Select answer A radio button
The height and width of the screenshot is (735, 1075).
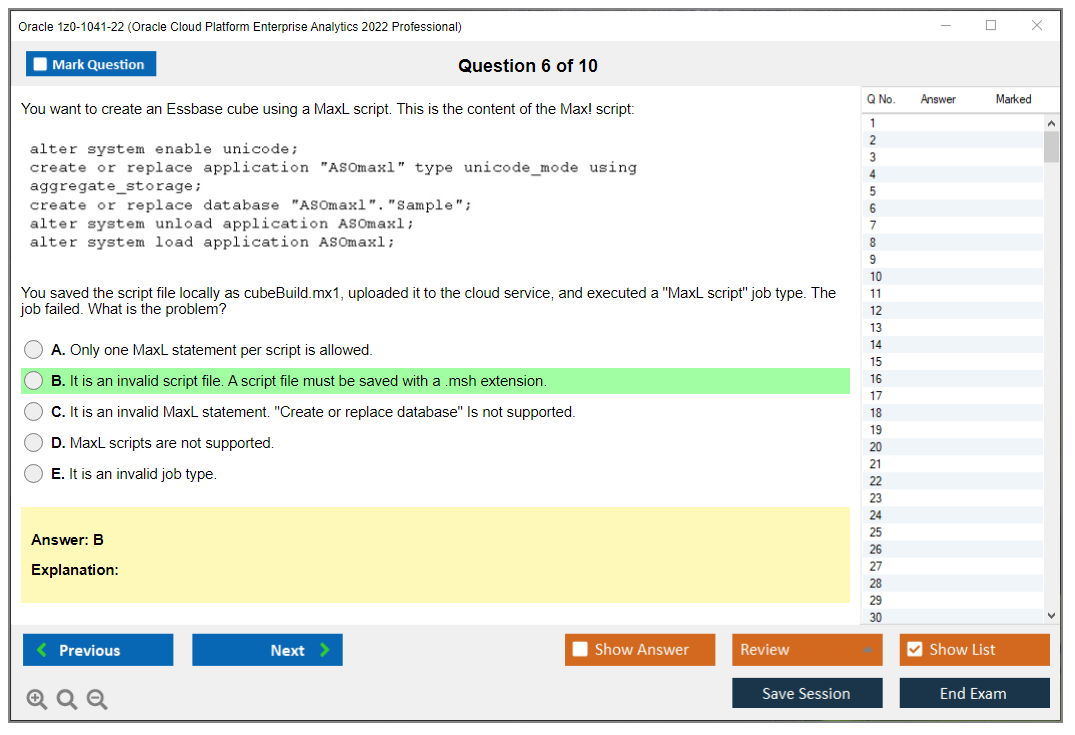pyautogui.click(x=34, y=350)
